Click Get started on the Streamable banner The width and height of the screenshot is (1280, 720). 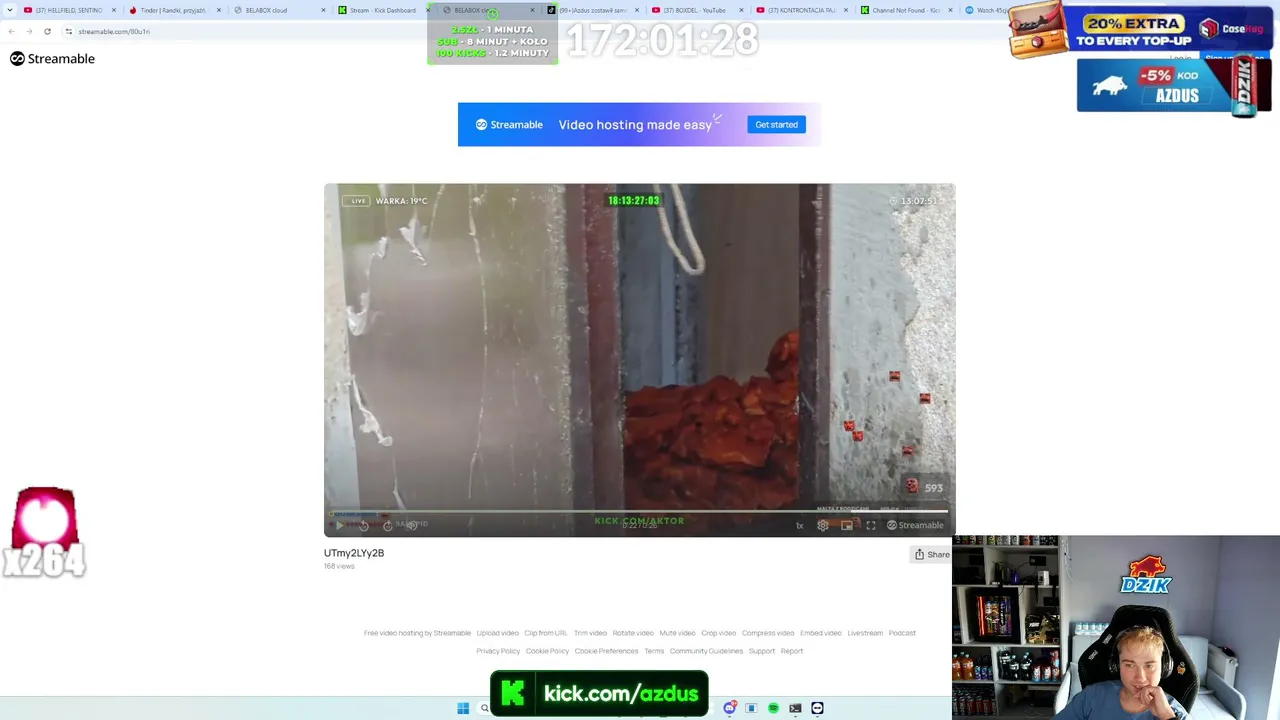(x=776, y=125)
